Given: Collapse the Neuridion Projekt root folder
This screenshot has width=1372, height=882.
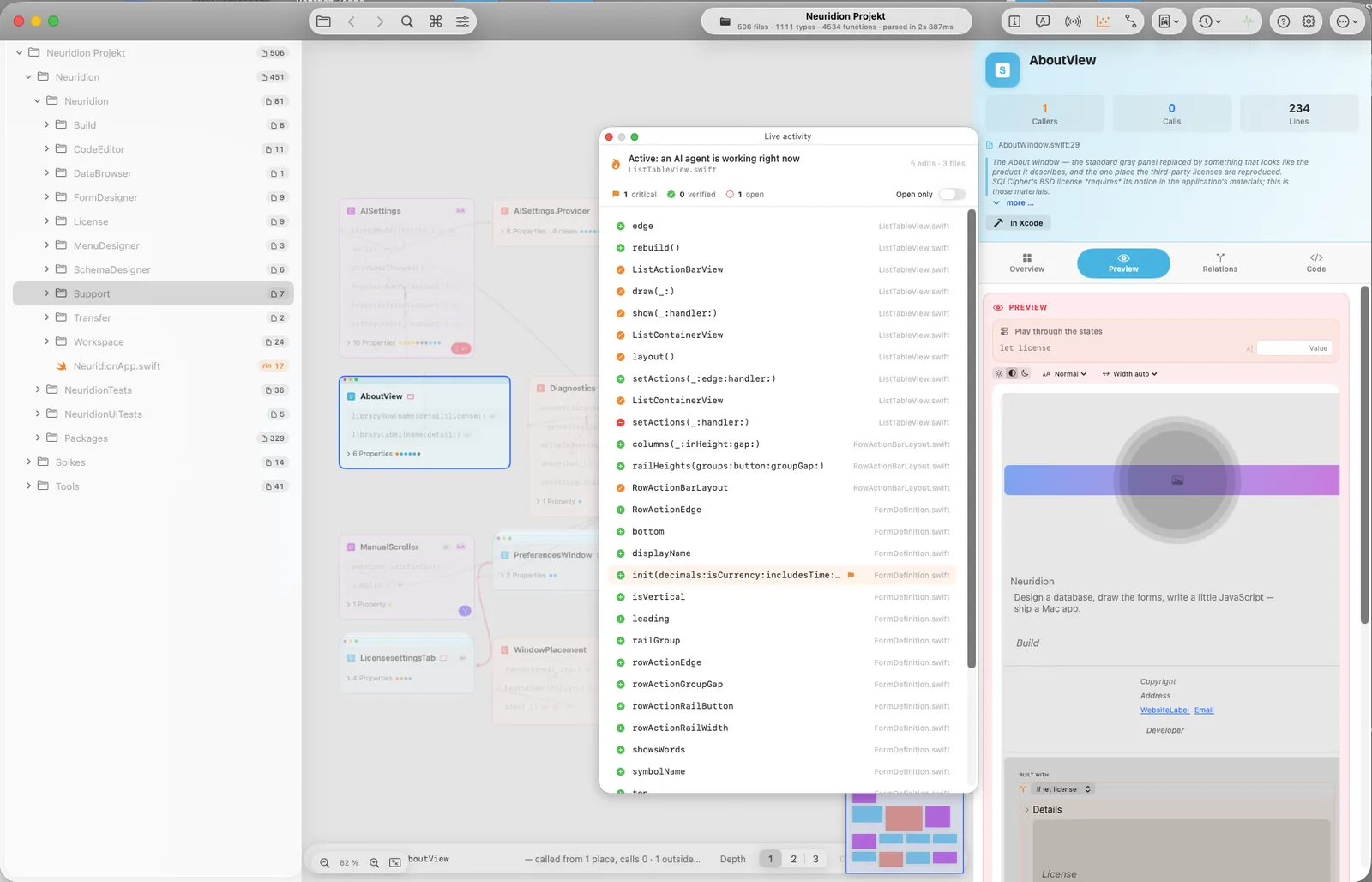Looking at the screenshot, I should (19, 52).
